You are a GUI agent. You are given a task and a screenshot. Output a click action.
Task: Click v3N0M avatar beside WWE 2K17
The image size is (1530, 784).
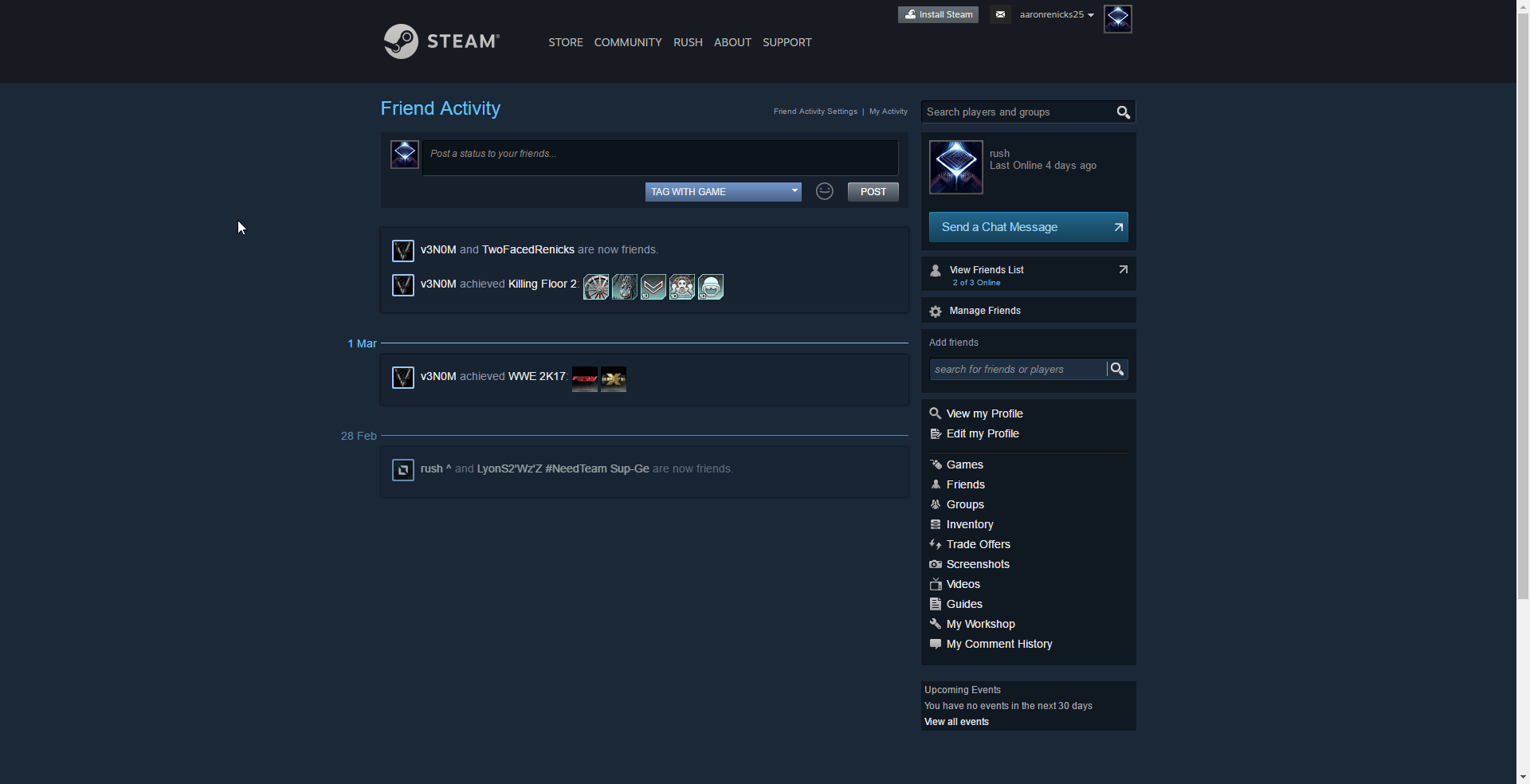(403, 378)
